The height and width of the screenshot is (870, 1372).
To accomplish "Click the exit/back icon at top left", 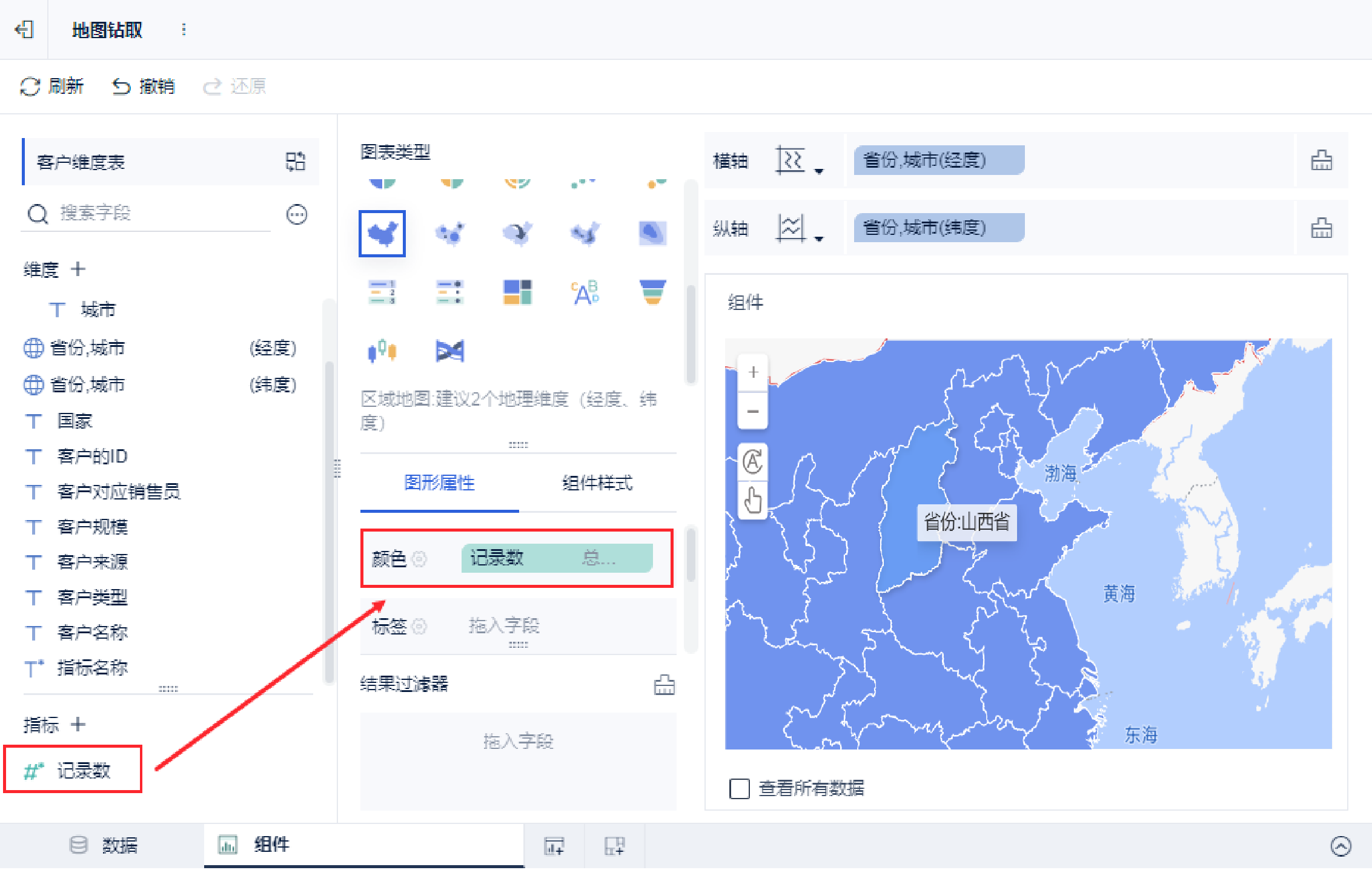I will (x=24, y=29).
